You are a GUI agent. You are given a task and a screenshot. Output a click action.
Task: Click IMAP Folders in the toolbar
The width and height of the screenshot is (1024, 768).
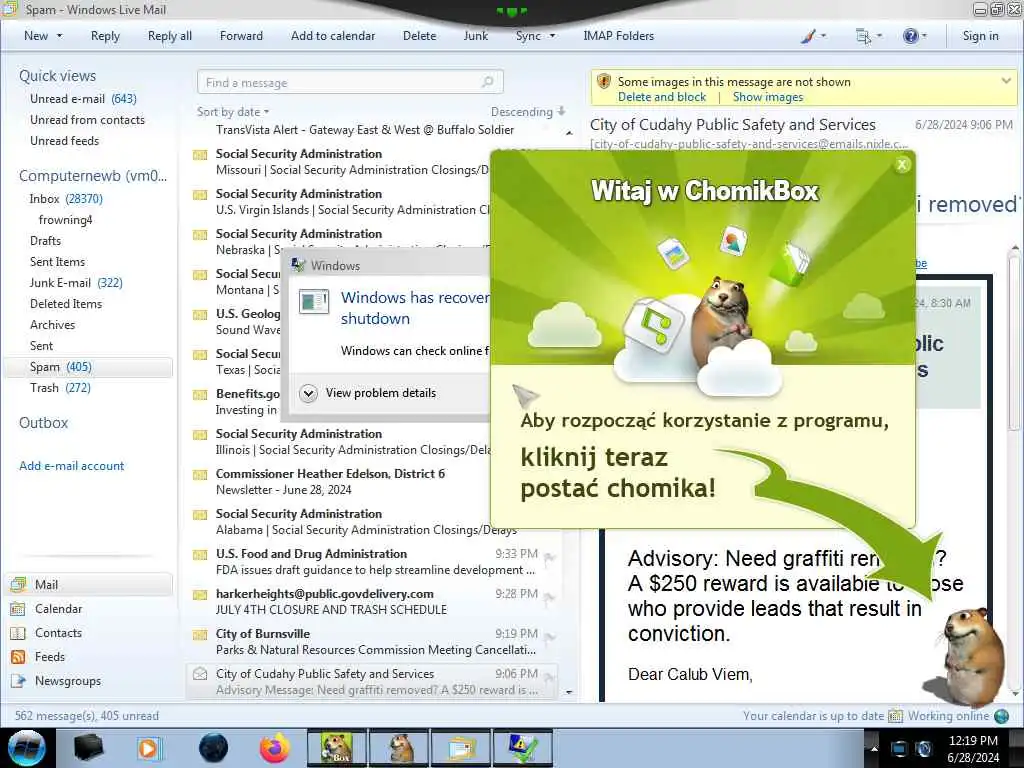[x=618, y=36]
